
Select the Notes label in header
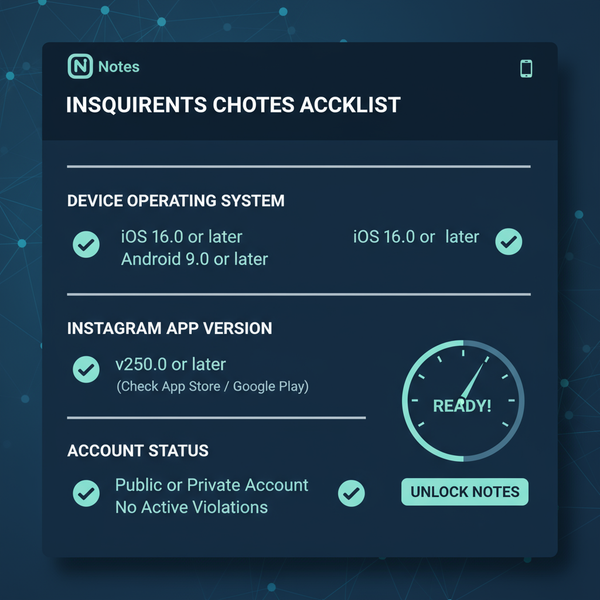point(119,67)
